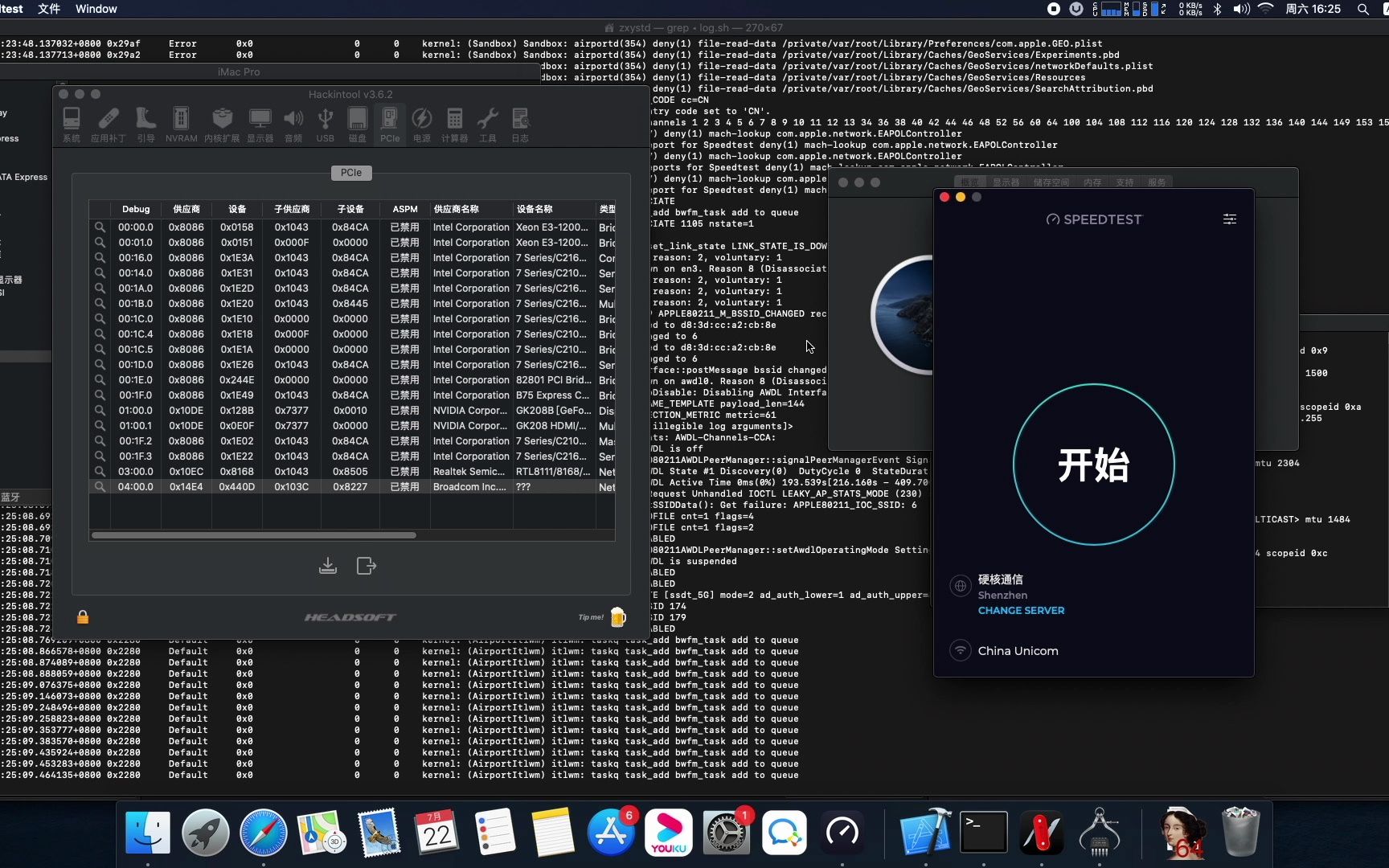Open Speedtest app icon in the Dock
Viewport: 1389px width, 868px height.
coord(842,833)
